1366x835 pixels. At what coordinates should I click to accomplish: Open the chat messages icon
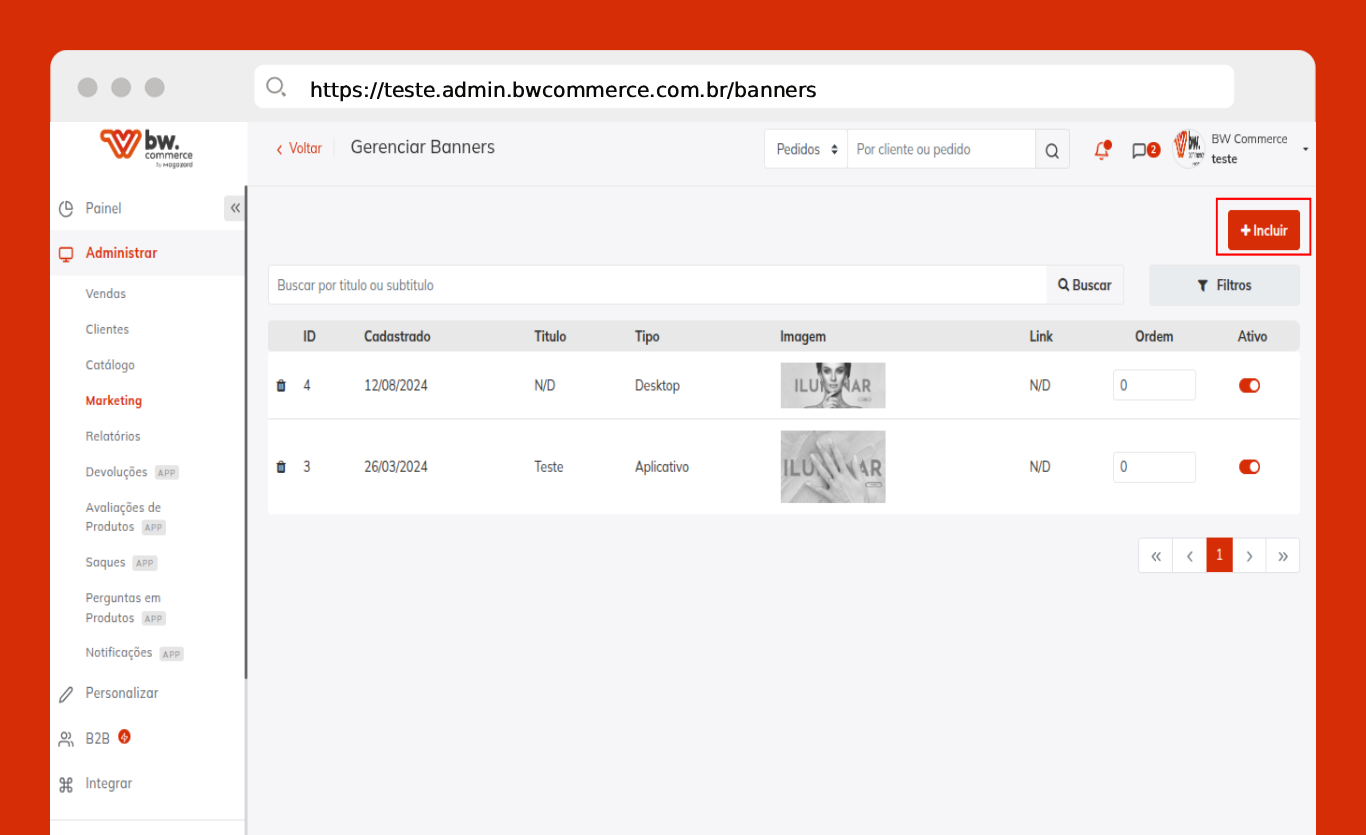[1139, 150]
